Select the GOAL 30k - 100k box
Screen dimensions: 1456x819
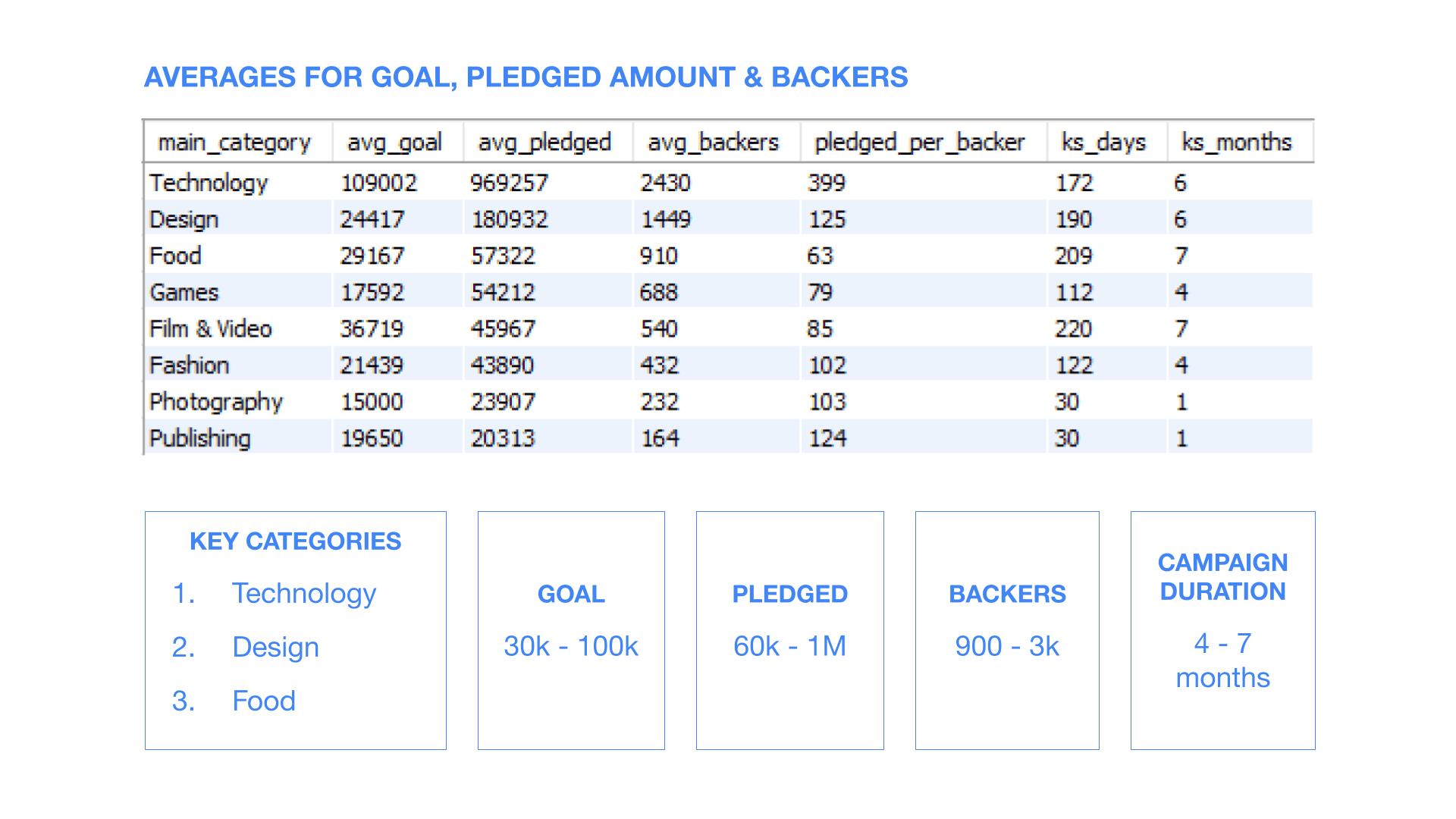571,630
